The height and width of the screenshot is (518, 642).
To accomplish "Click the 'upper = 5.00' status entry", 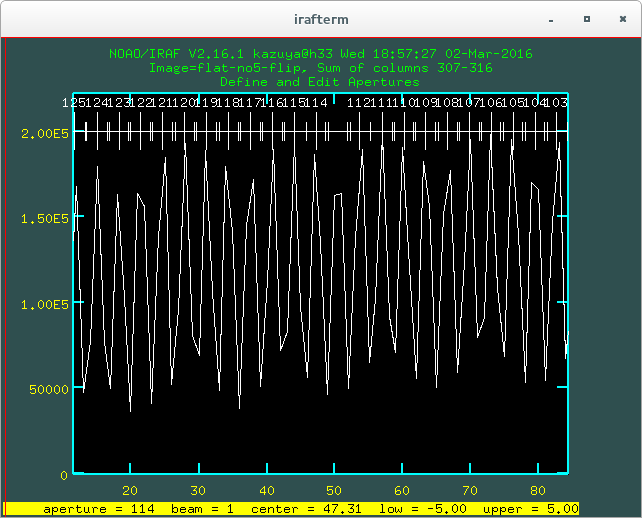I will click(531, 509).
